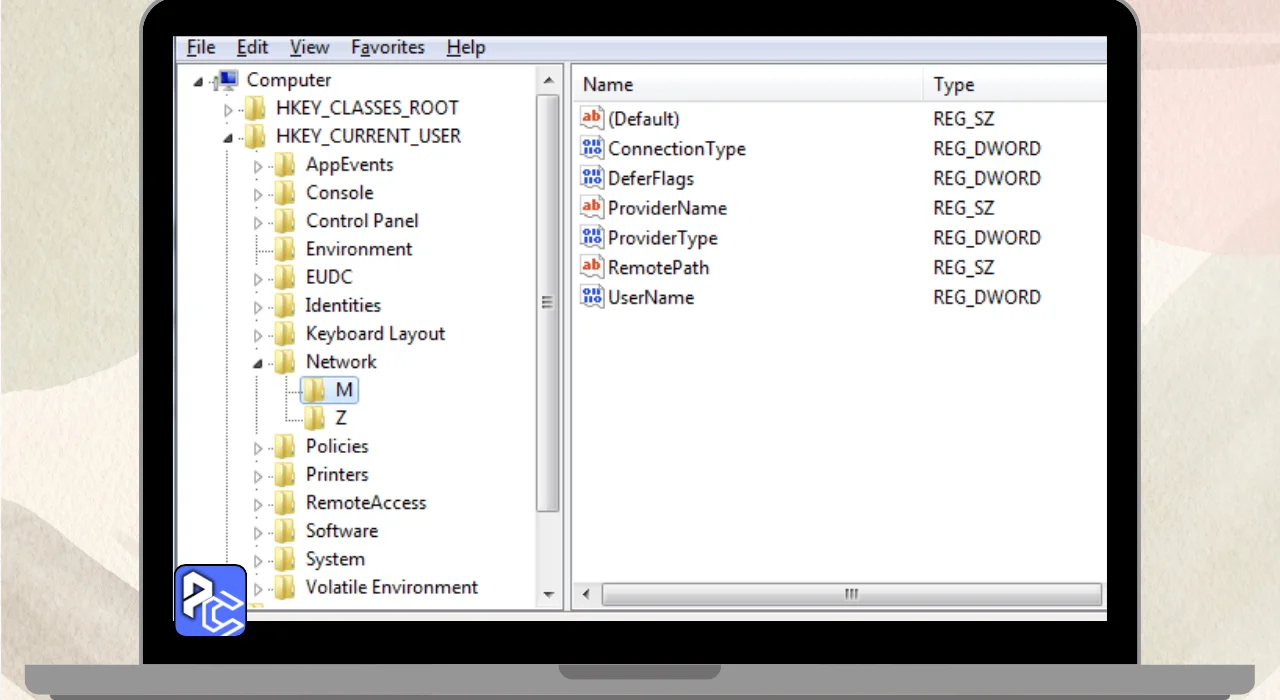Image resolution: width=1280 pixels, height=700 pixels.
Task: Open the View menu
Action: (x=309, y=47)
